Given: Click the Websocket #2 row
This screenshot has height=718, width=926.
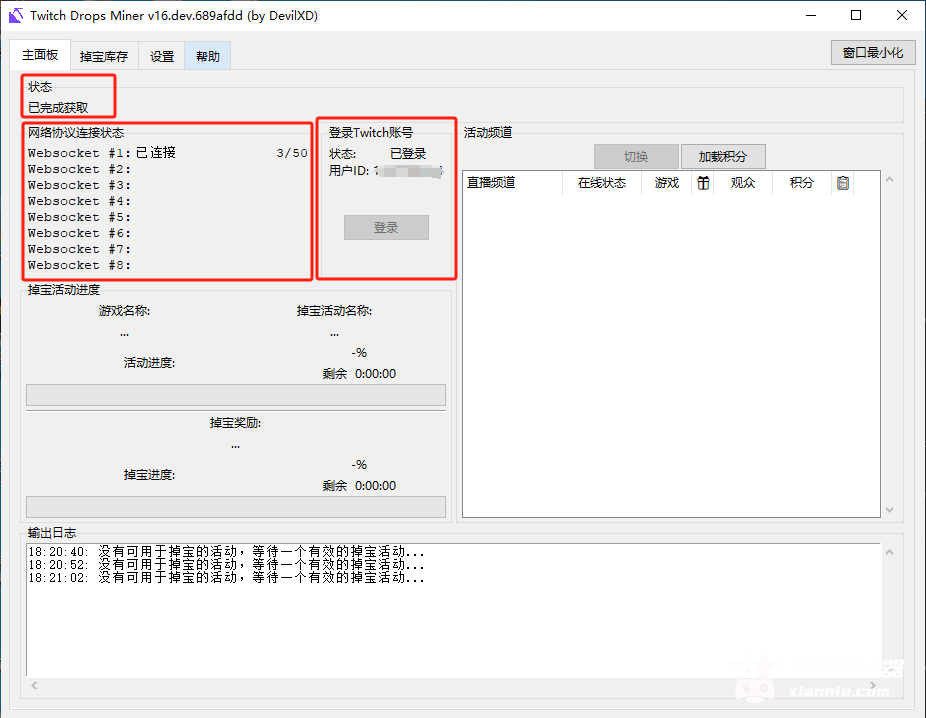Looking at the screenshot, I should [x=79, y=169].
